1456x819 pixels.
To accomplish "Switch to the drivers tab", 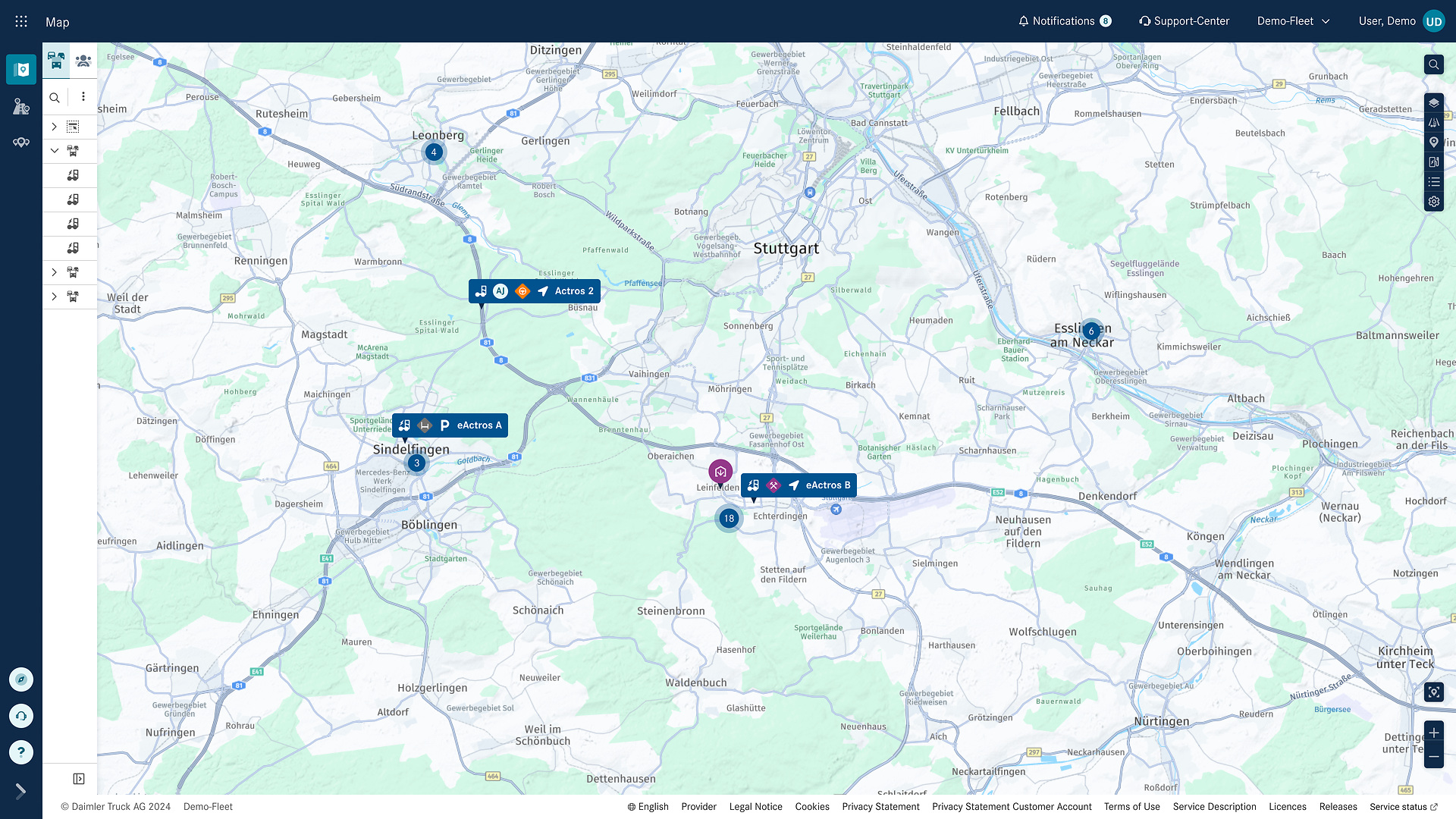I will [83, 61].
